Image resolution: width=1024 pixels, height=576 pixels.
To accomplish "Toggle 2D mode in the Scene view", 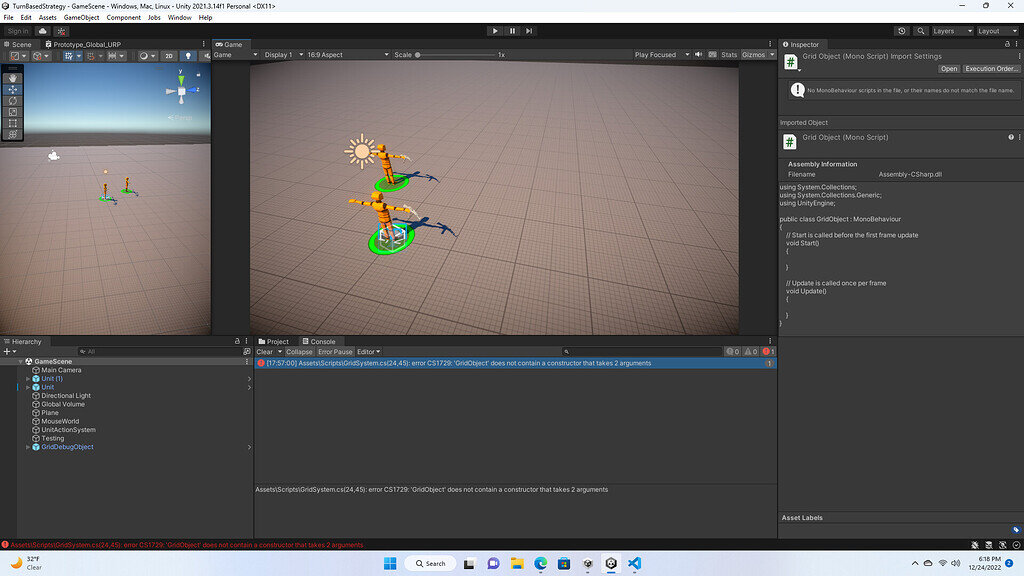I will [x=168, y=56].
